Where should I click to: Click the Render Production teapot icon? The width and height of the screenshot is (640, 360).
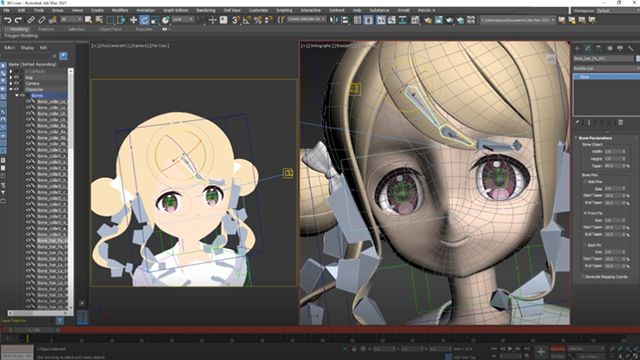pyautogui.click(x=449, y=20)
